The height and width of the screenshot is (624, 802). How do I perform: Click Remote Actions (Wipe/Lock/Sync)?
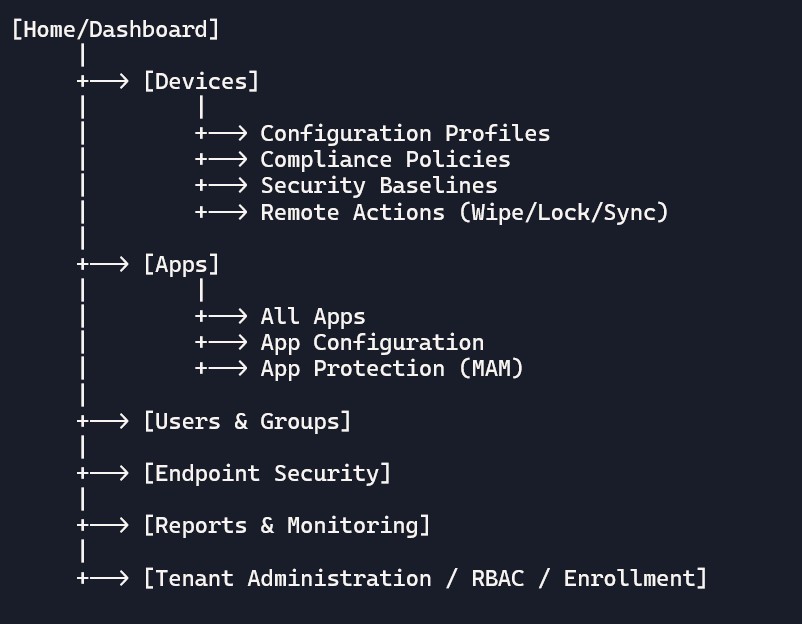(x=464, y=212)
